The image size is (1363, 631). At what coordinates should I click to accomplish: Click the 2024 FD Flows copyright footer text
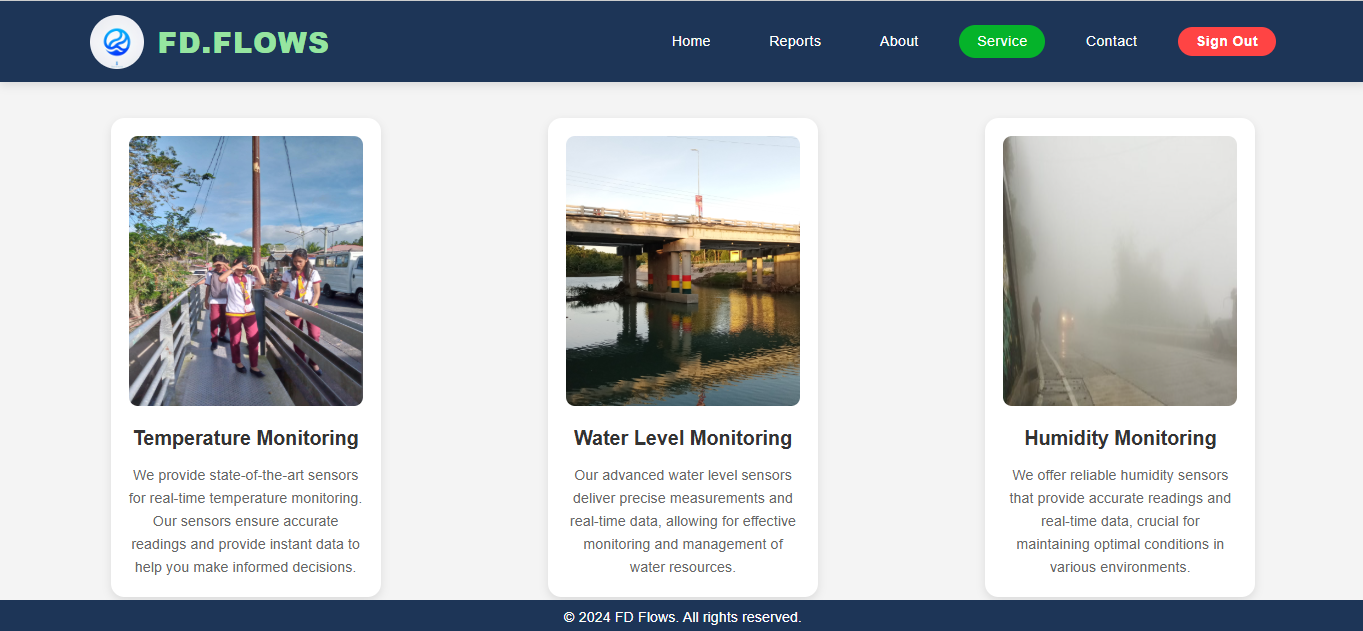682,617
